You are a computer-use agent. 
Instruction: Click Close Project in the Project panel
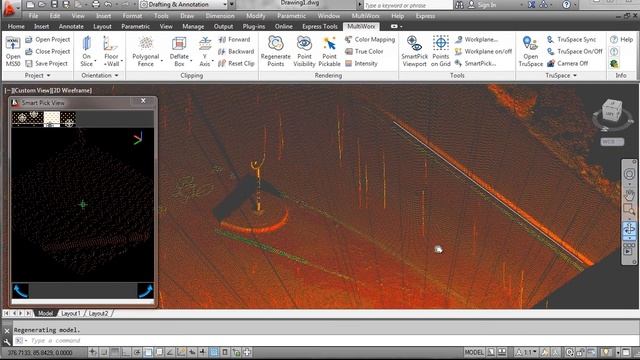pos(48,51)
